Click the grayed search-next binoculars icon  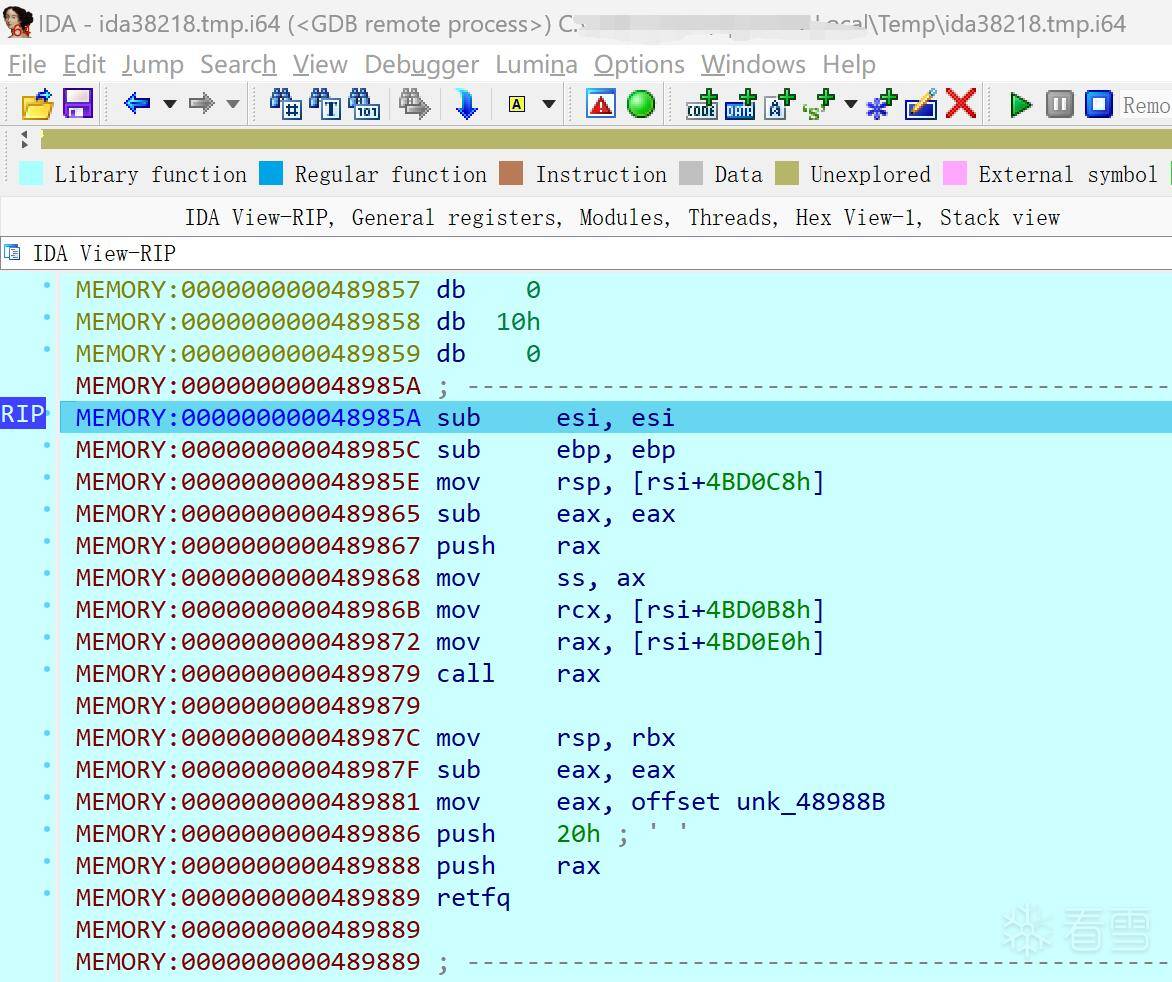(x=414, y=104)
